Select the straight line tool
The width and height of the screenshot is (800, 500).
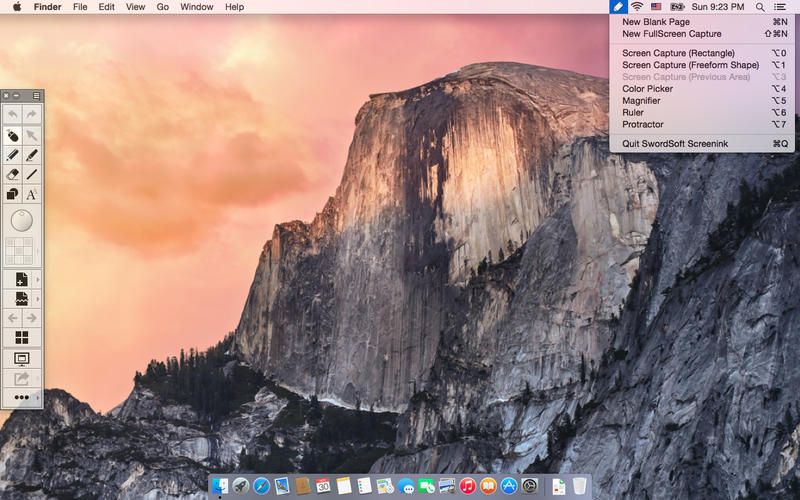point(32,174)
